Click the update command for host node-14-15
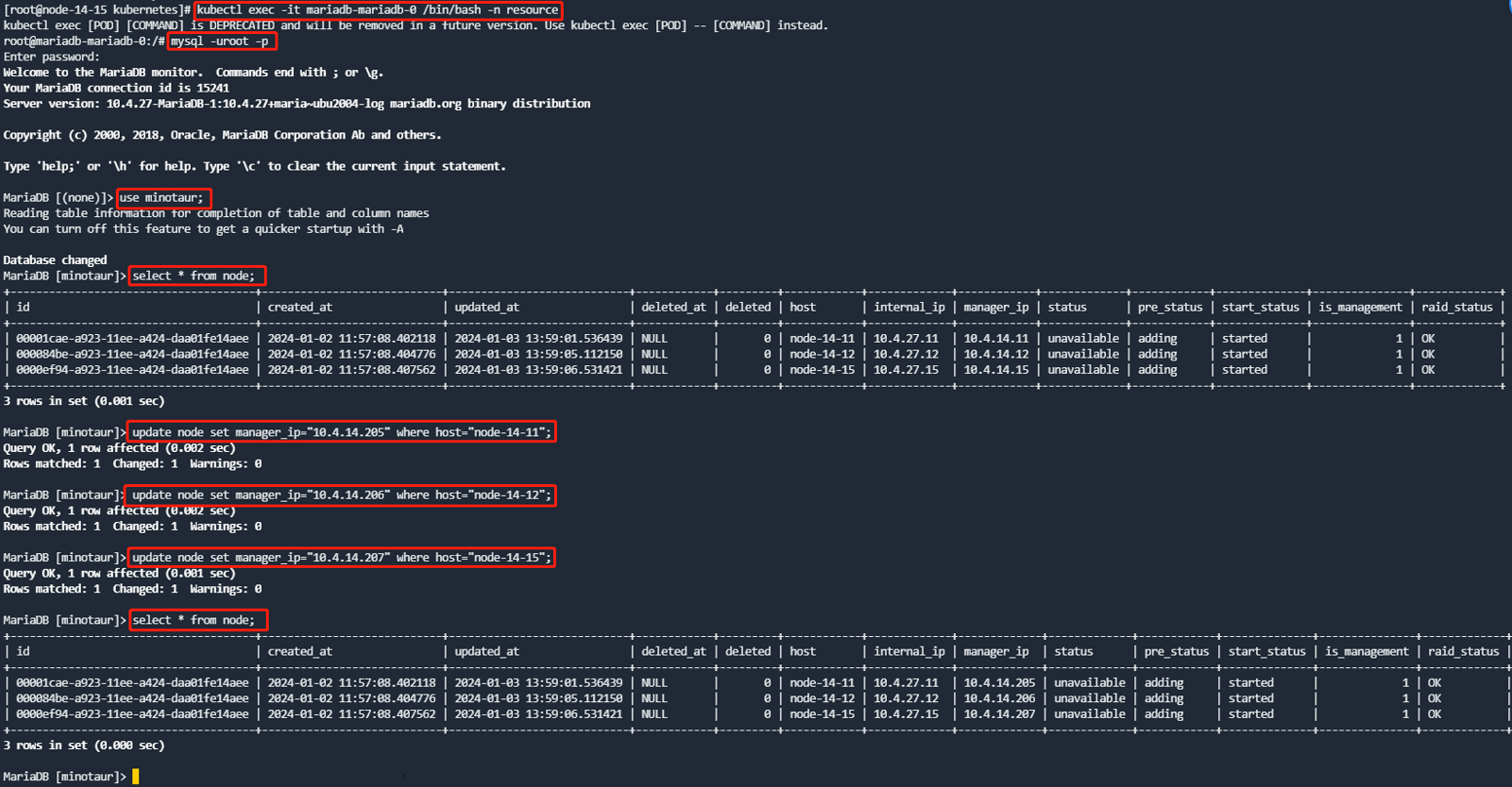The width and height of the screenshot is (1512, 787). (x=342, y=557)
